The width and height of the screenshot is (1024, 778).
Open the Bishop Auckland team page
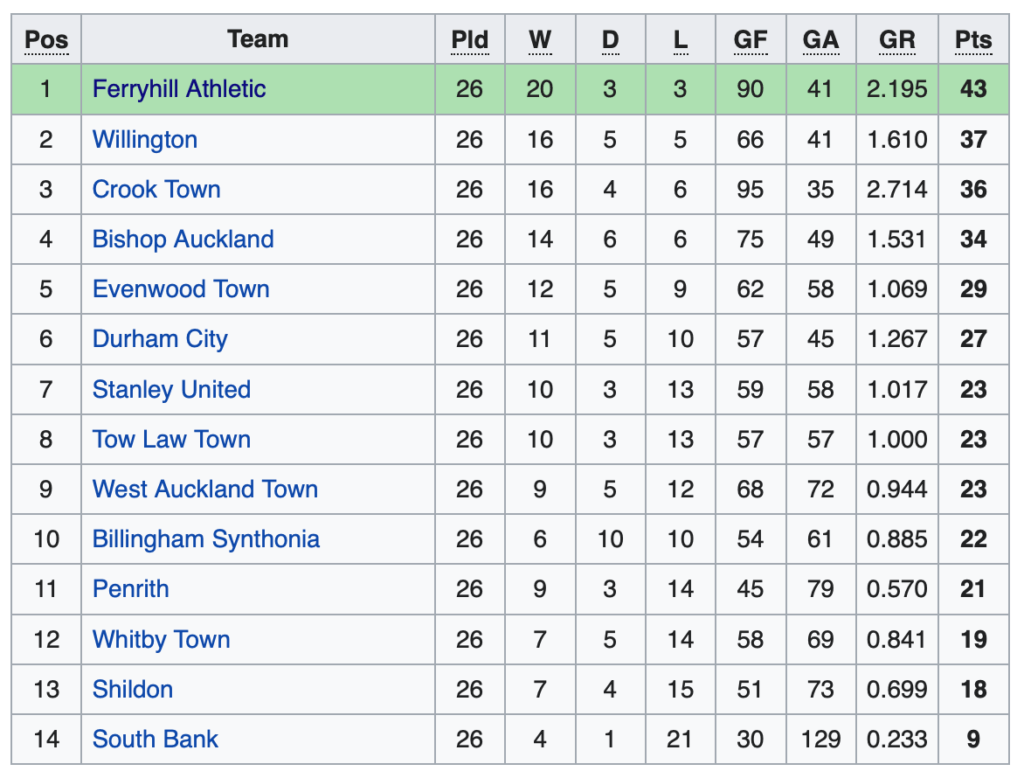click(x=183, y=240)
